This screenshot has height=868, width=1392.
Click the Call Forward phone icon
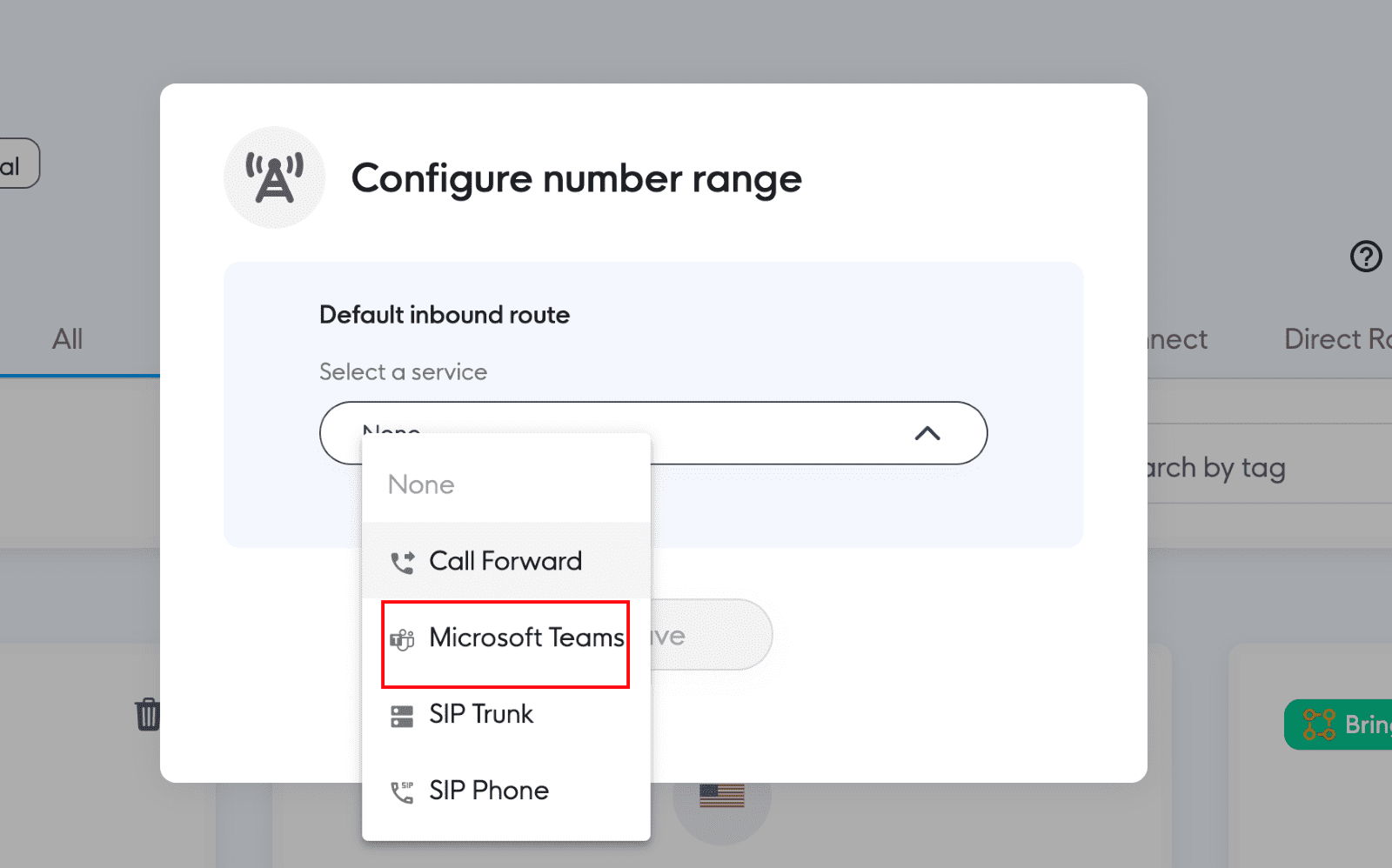[403, 561]
